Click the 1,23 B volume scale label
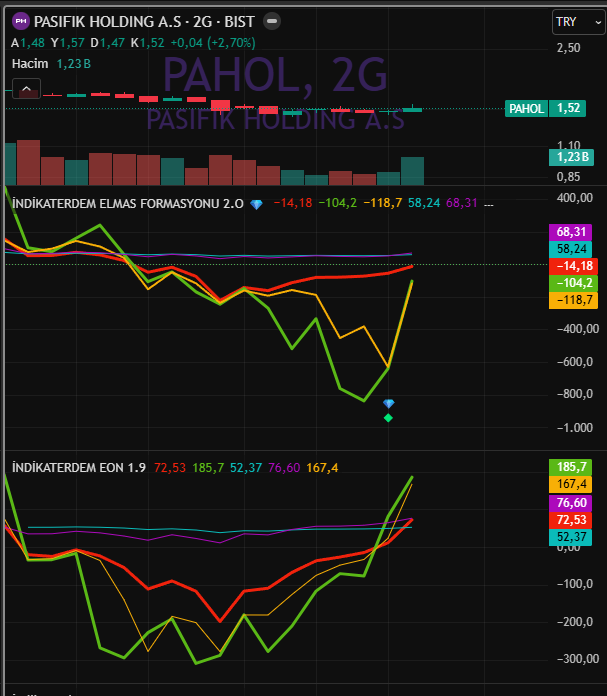Viewport: 607px width, 696px height. coord(571,157)
